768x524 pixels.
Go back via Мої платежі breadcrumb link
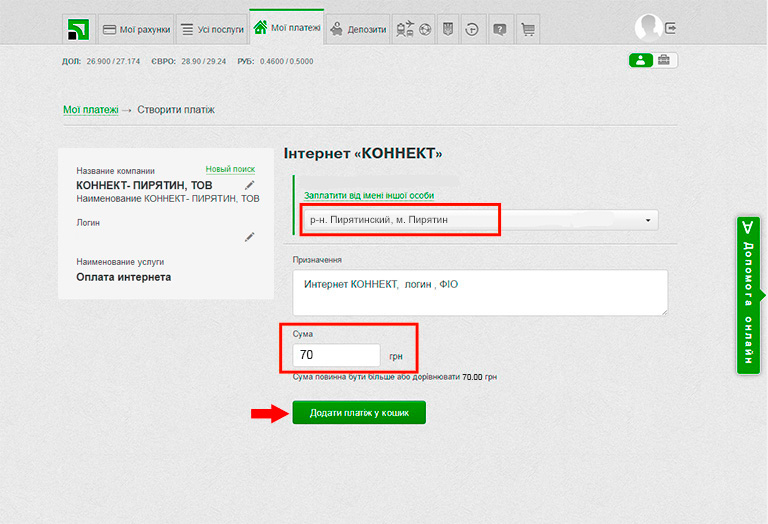(x=91, y=110)
